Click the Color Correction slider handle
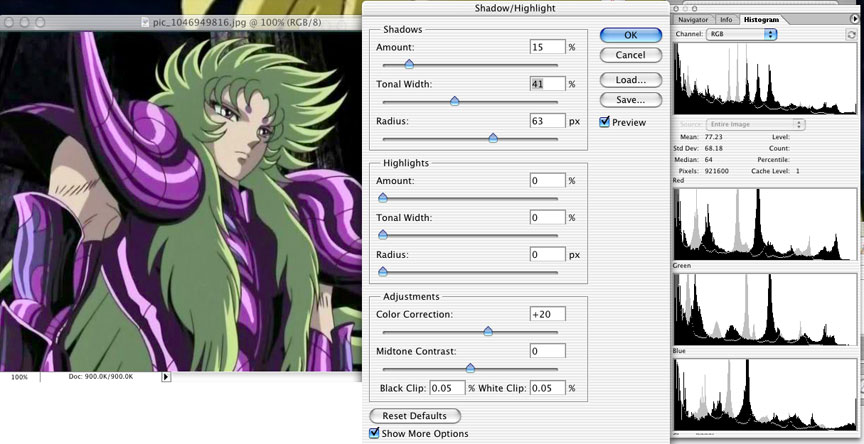The image size is (864, 444). [489, 331]
